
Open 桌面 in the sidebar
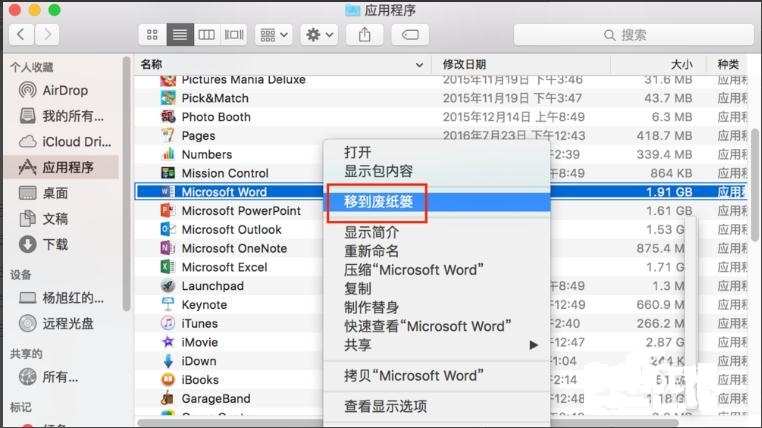pyautogui.click(x=61, y=193)
